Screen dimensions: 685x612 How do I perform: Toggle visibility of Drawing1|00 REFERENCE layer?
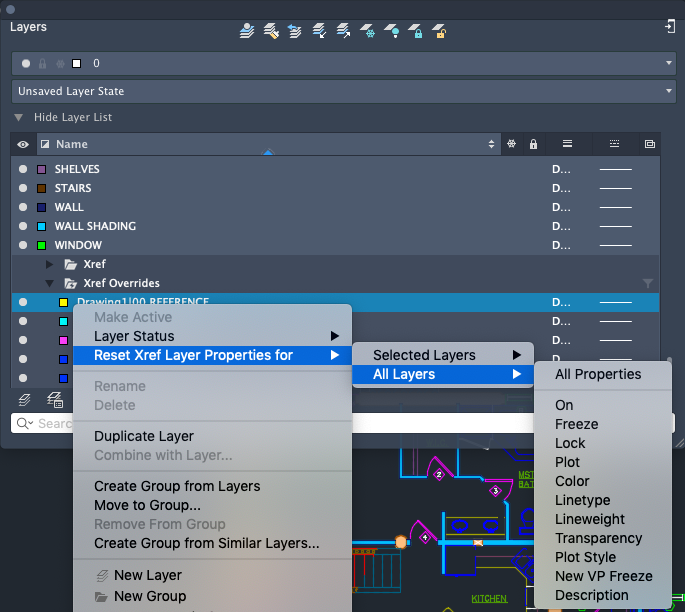pyautogui.click(x=23, y=302)
